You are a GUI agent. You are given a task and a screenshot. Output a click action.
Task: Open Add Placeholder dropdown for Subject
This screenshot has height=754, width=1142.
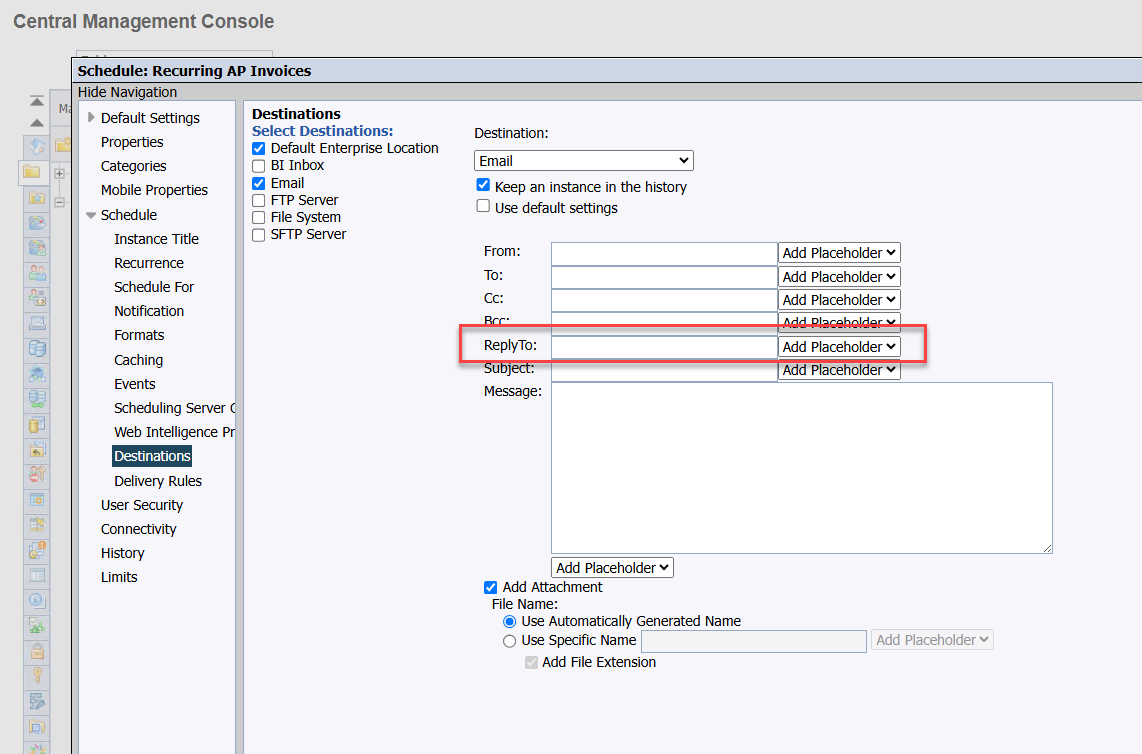pyautogui.click(x=839, y=370)
